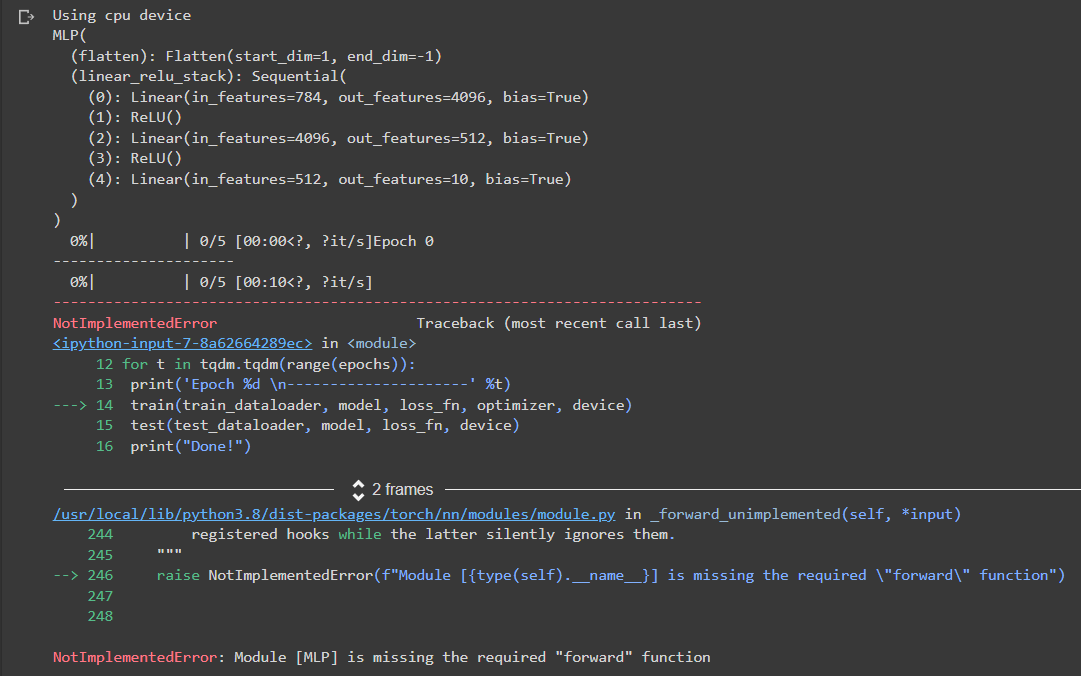Image resolution: width=1081 pixels, height=676 pixels.
Task: Click the print("Done!") statement on line 16
Action: click(x=190, y=445)
